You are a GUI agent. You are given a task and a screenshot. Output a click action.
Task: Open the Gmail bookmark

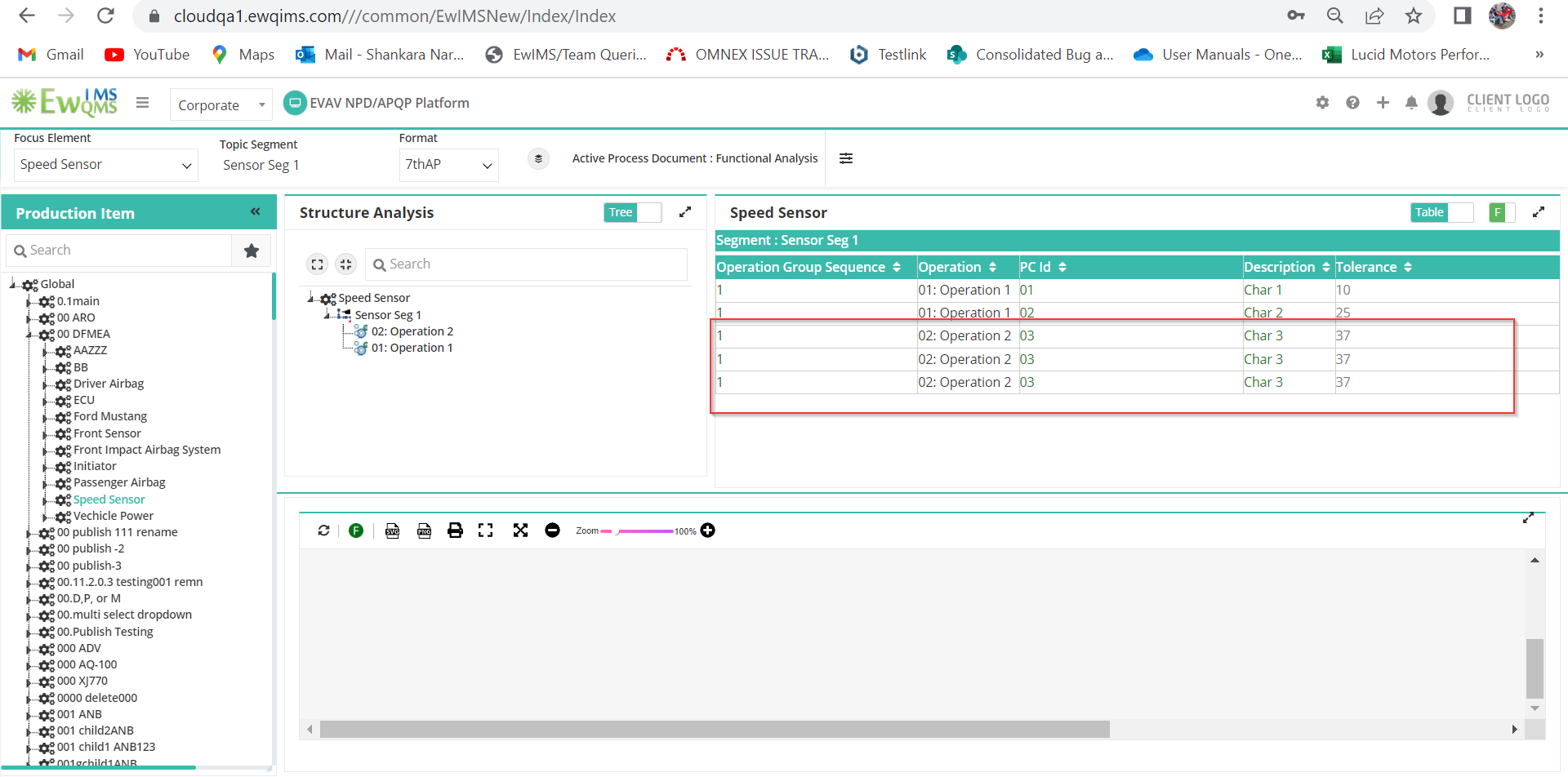(x=51, y=55)
